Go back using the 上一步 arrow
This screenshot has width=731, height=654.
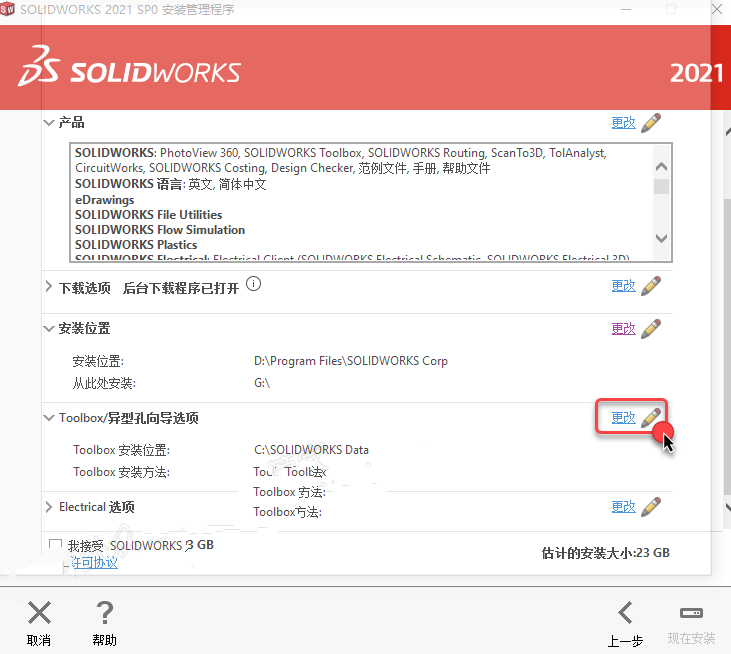[x=625, y=613]
